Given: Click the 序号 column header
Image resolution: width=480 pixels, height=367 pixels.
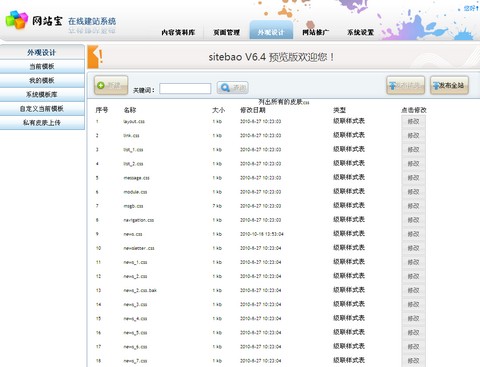Looking at the screenshot, I should tap(102, 110).
